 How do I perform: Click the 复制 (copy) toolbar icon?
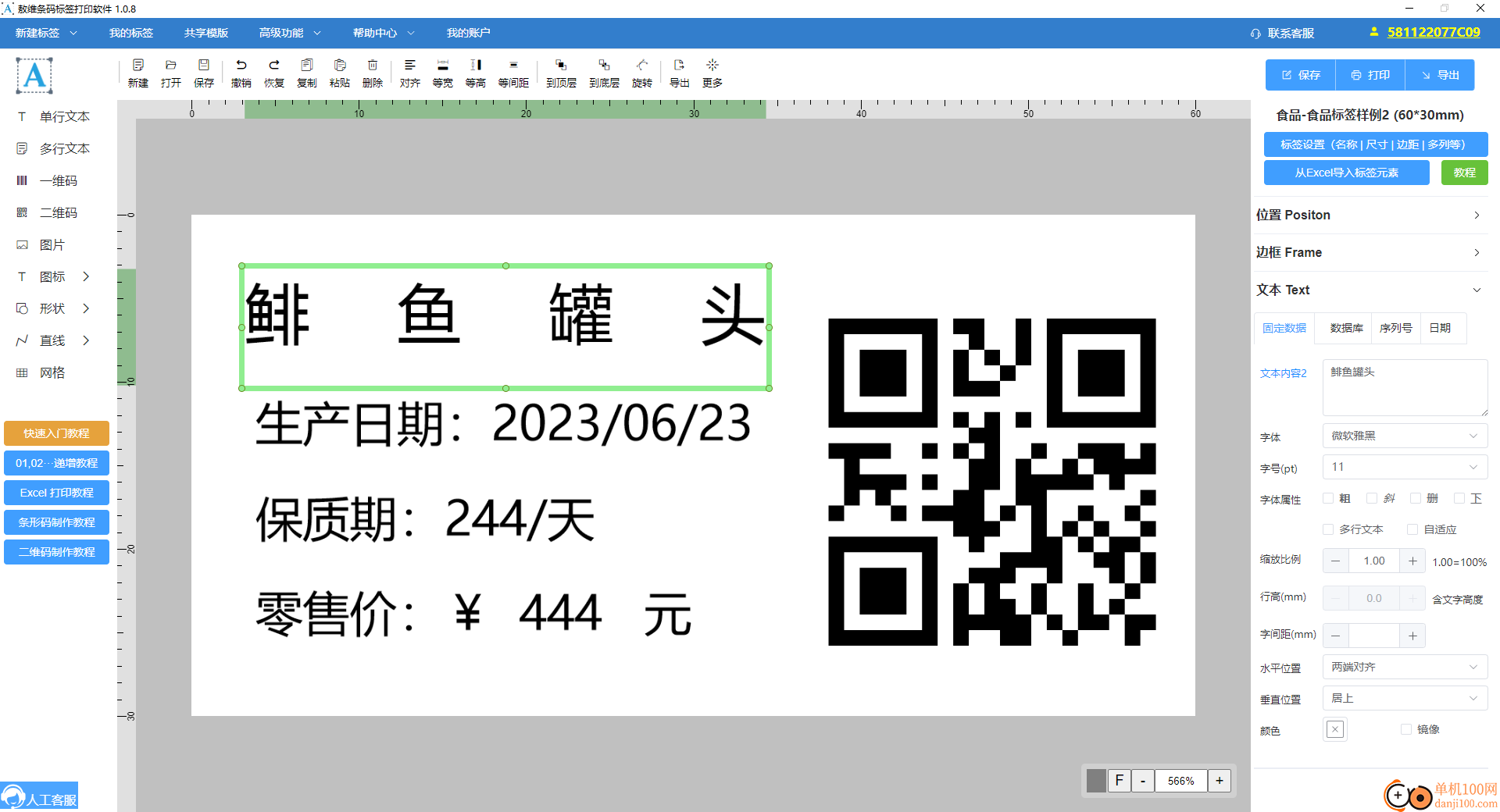307,73
